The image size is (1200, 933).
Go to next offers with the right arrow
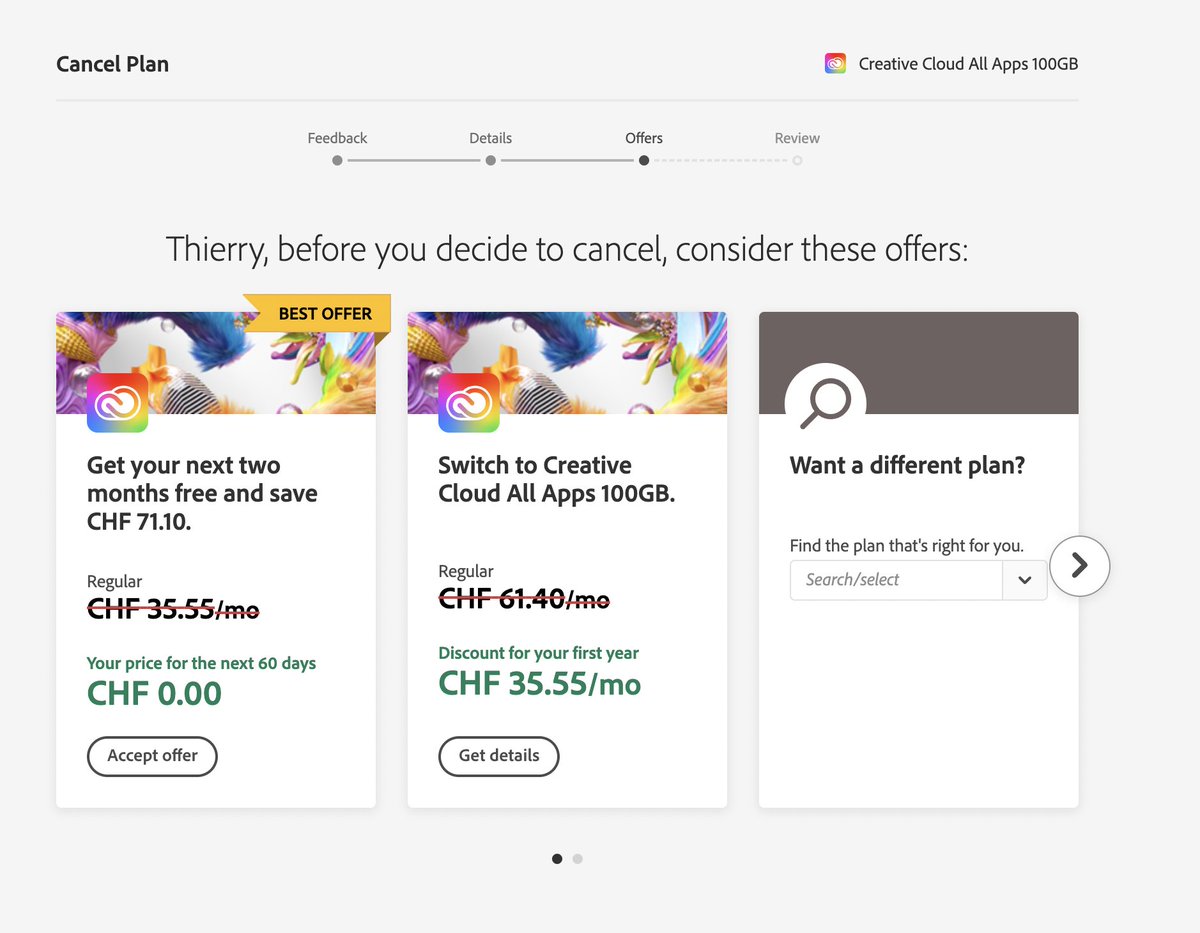(1080, 566)
